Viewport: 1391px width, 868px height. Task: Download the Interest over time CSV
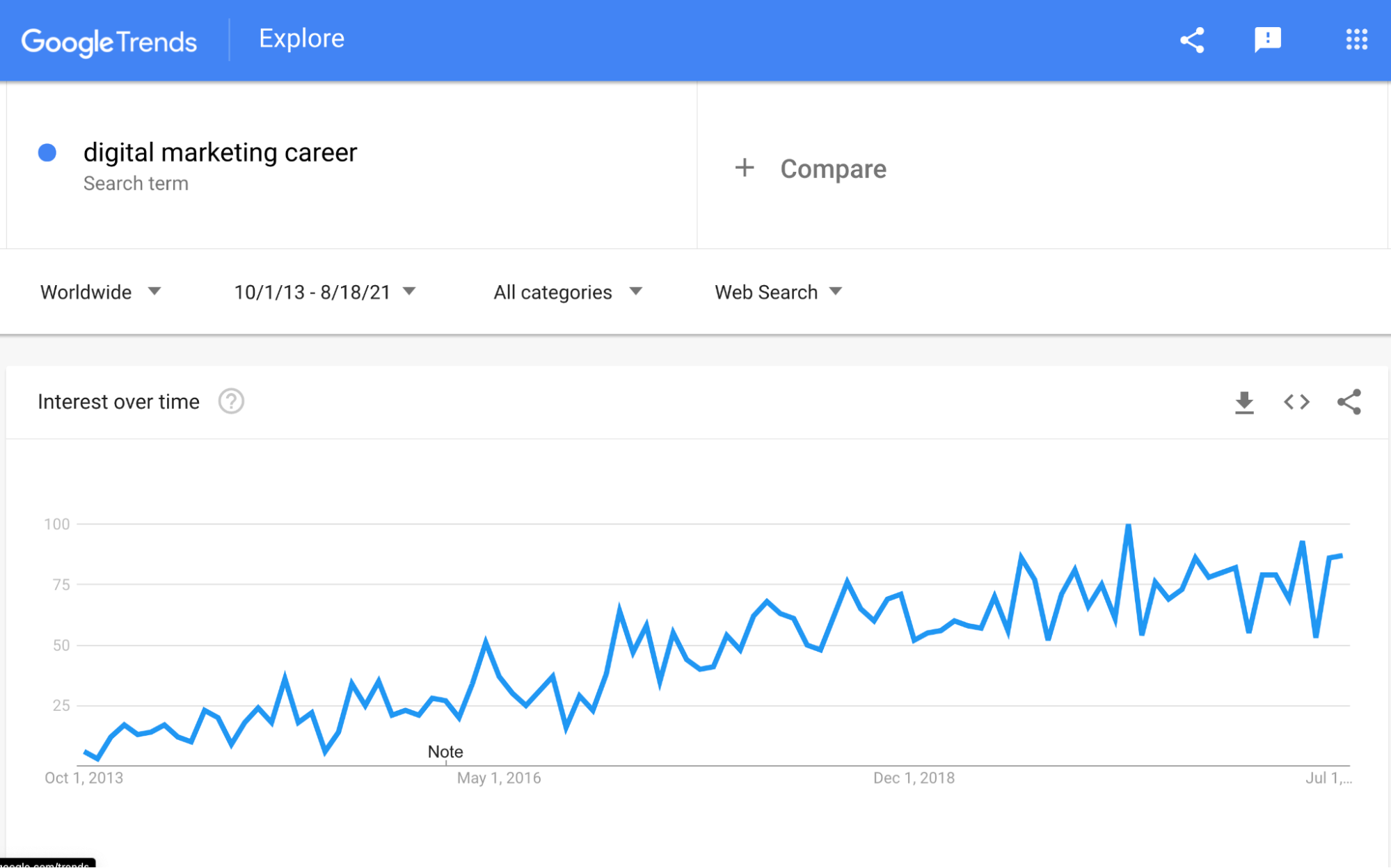point(1244,402)
